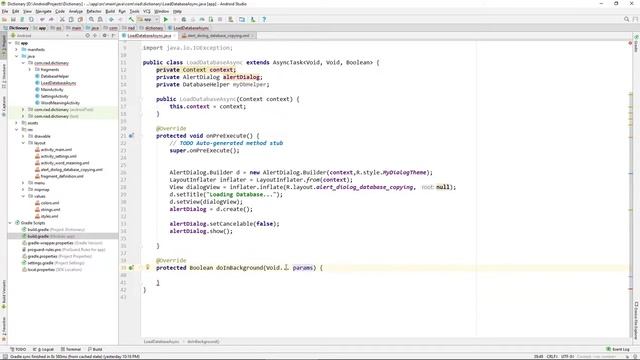Image resolution: width=640 pixels, height=360 pixels.
Task: Collapse the layout folder
Action: click(x=23, y=143)
